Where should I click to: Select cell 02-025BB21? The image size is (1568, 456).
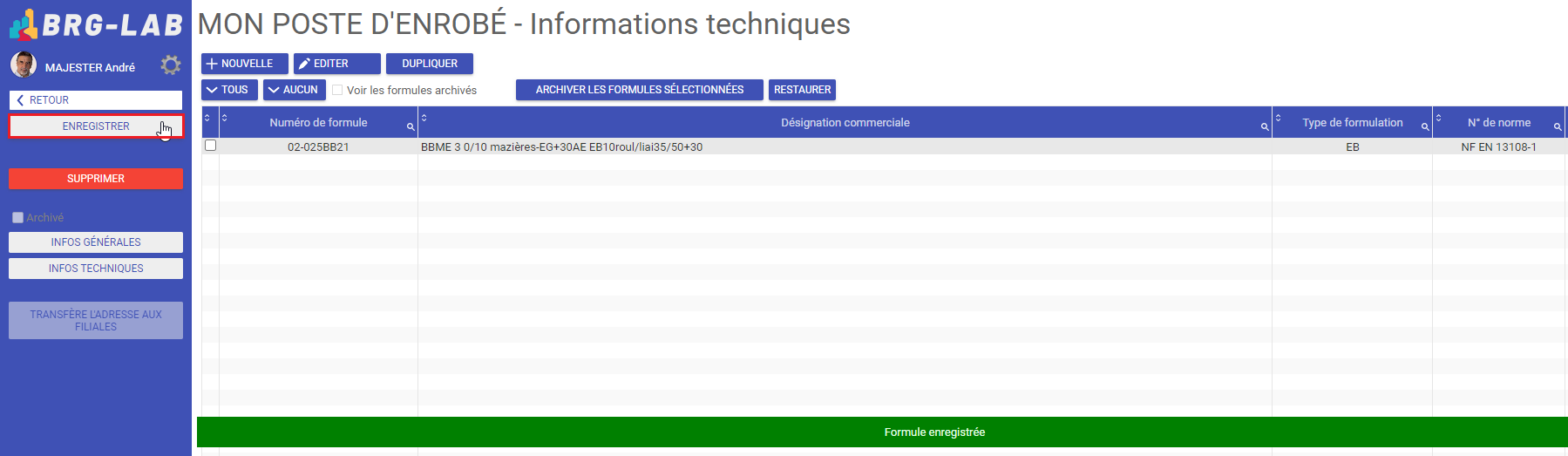318,146
